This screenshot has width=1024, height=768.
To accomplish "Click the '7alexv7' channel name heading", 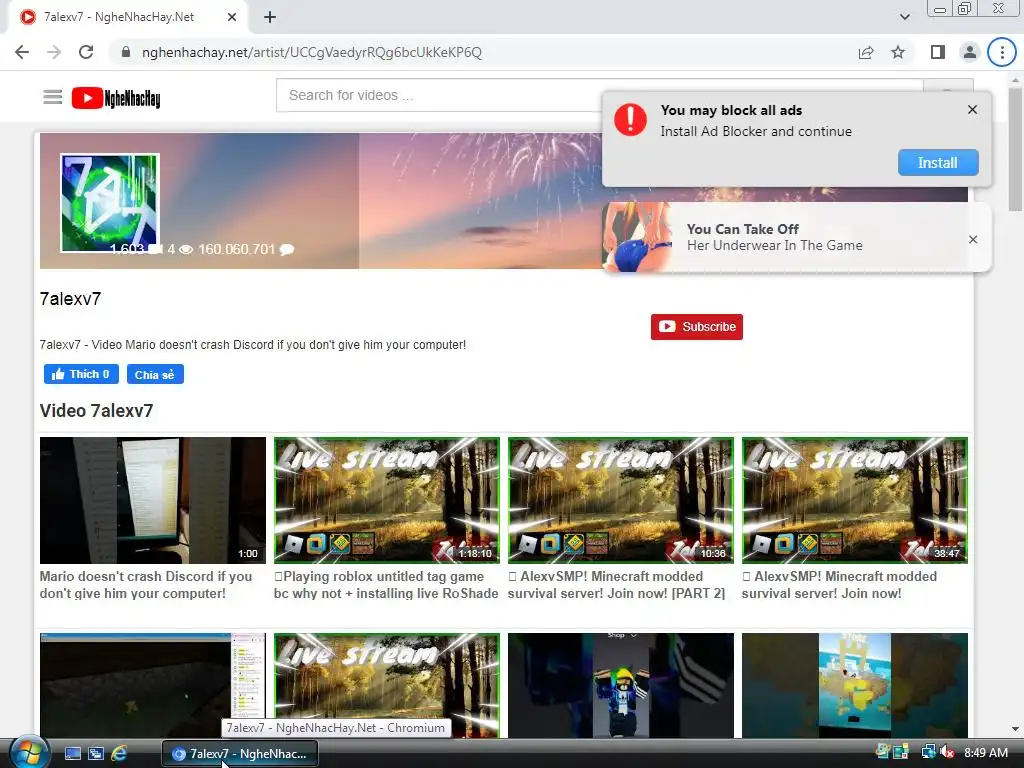I will pos(71,299).
